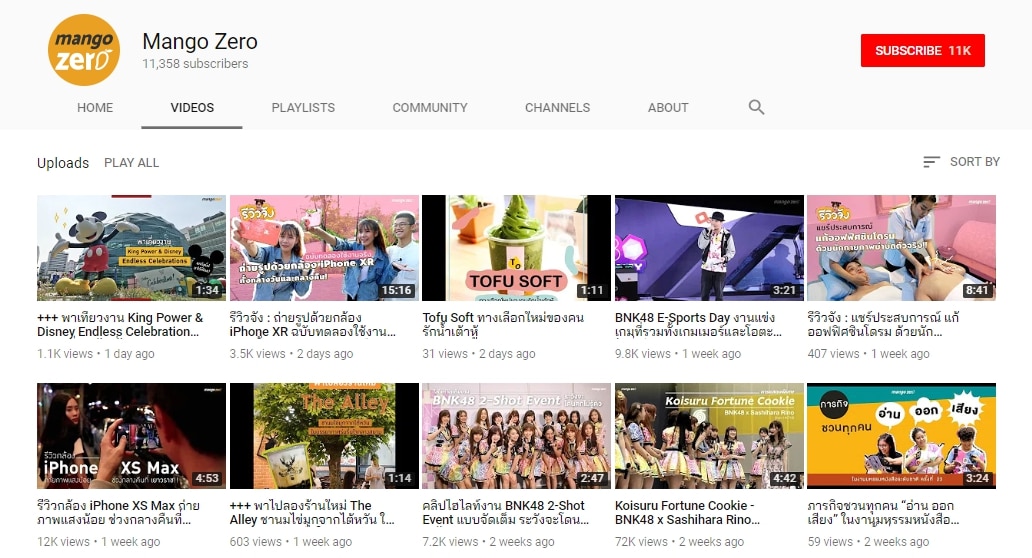Open the iPhone XS Max review thumbnail
Image resolution: width=1032 pixels, height=558 pixels.
(131, 436)
